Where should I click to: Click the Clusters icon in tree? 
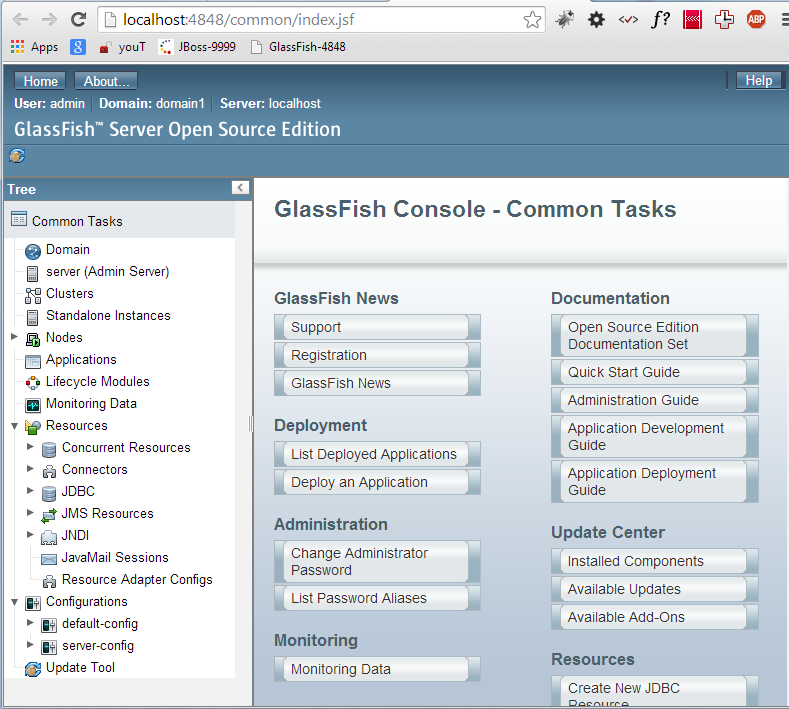pos(33,295)
